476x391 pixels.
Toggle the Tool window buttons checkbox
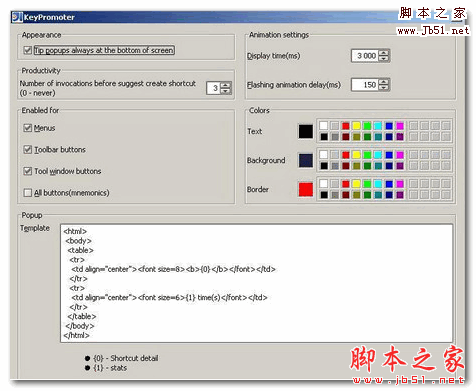point(28,171)
